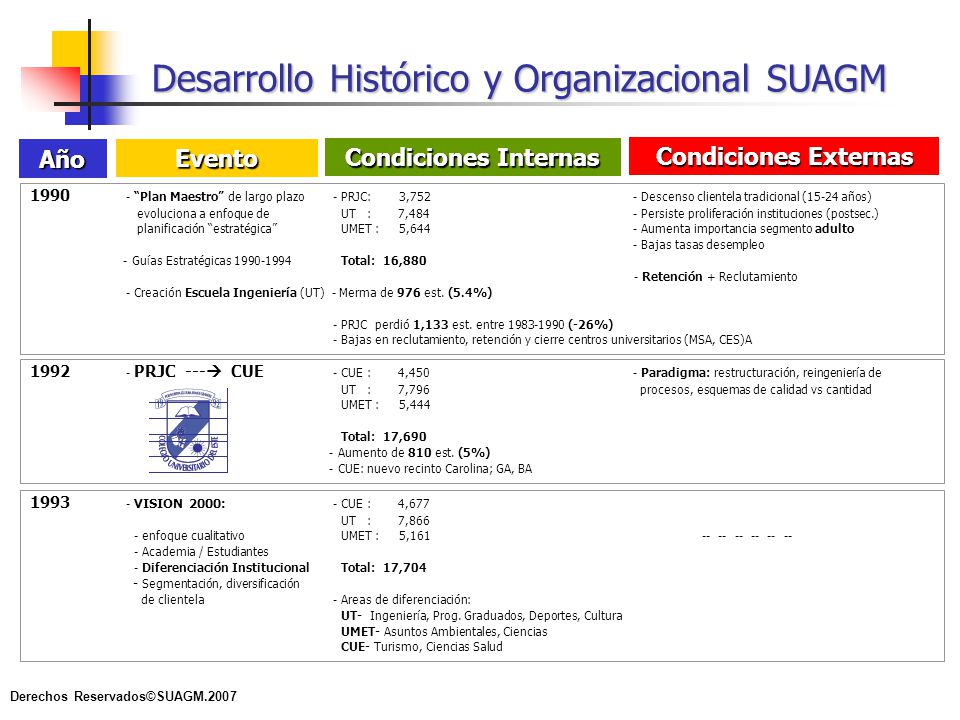960x720 pixels.
Task: Click the year 1992
Action: (x=50, y=371)
